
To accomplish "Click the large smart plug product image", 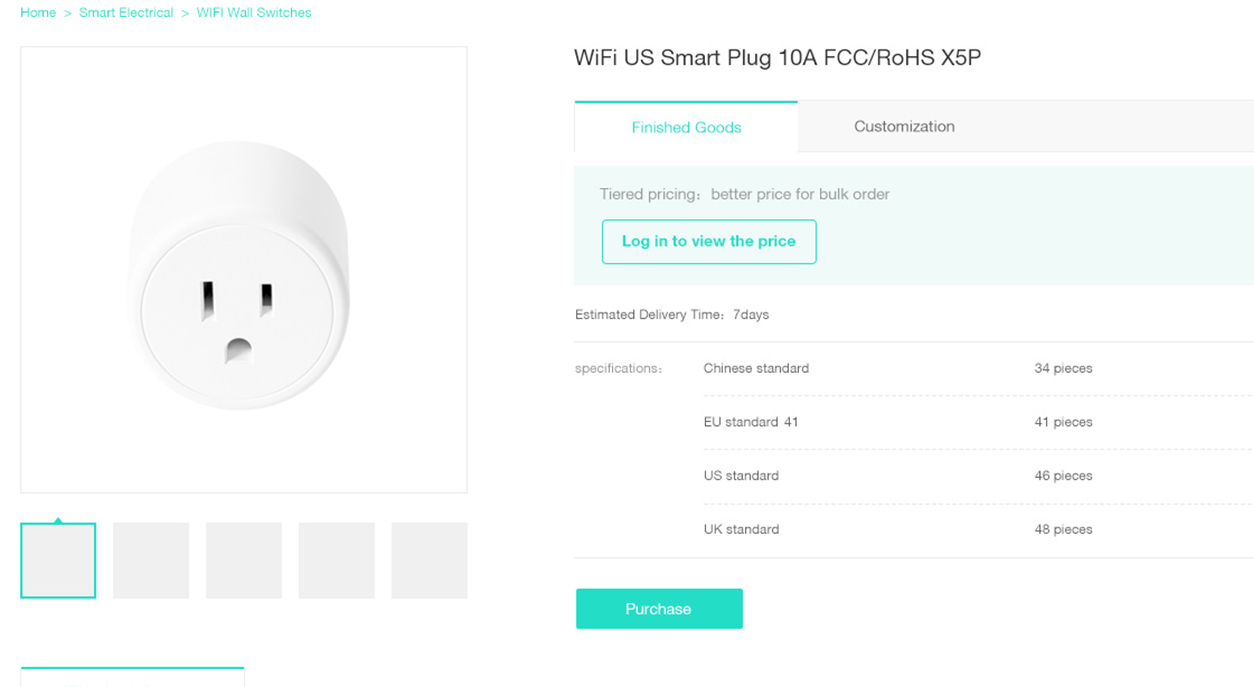I will click(244, 270).
